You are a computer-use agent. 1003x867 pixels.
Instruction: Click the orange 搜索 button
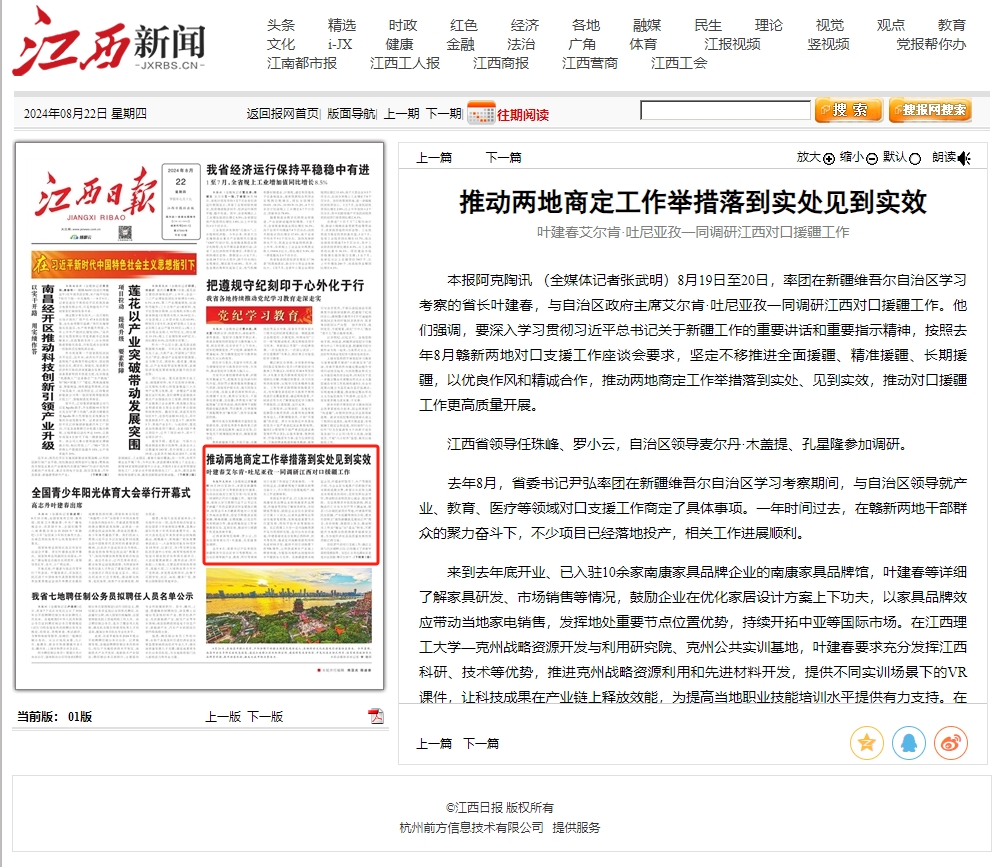(x=848, y=110)
